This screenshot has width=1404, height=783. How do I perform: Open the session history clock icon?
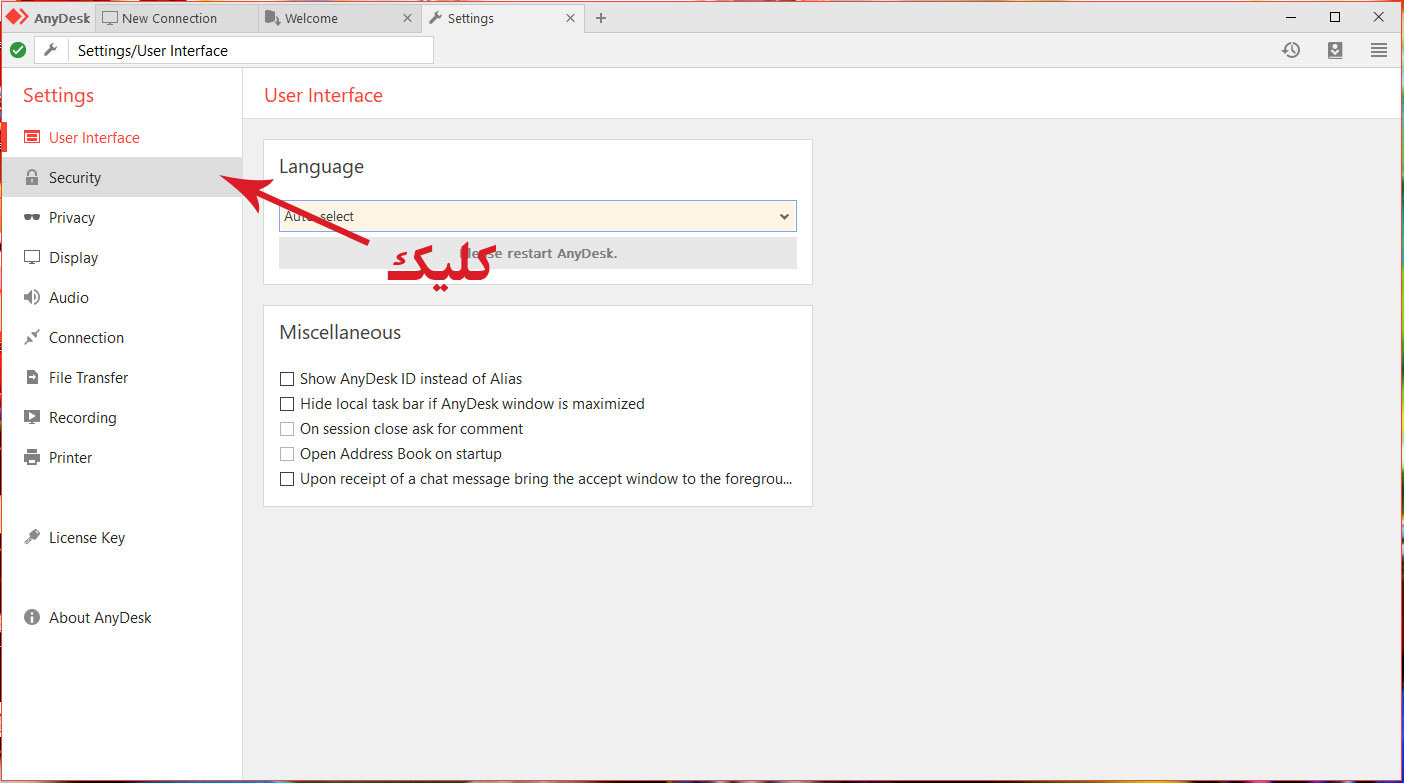[1291, 50]
